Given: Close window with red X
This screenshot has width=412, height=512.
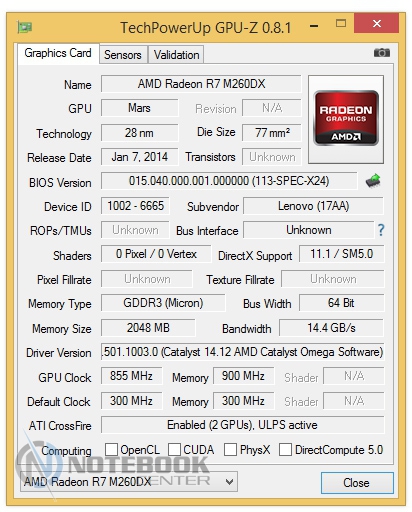Looking at the screenshot, I should tap(376, 23).
